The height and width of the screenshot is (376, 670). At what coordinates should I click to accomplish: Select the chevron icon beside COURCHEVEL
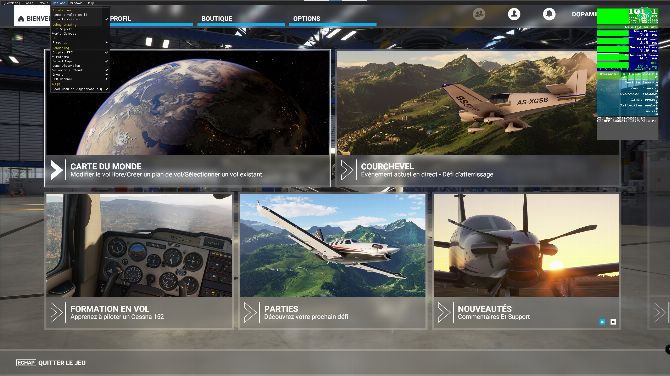(347, 170)
